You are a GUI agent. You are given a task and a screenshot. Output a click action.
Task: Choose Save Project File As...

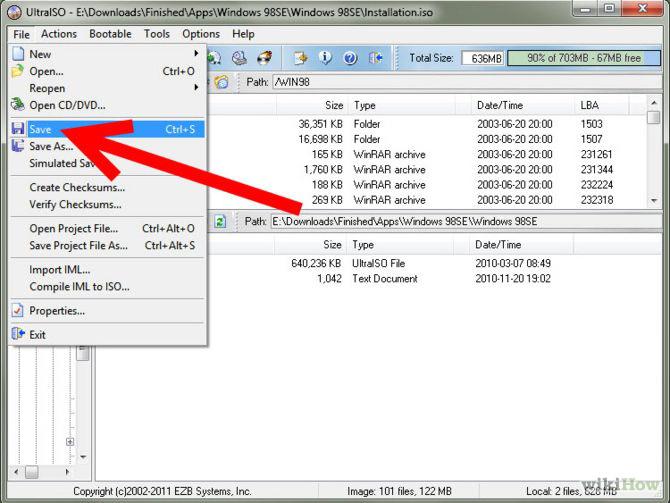click(x=107, y=246)
